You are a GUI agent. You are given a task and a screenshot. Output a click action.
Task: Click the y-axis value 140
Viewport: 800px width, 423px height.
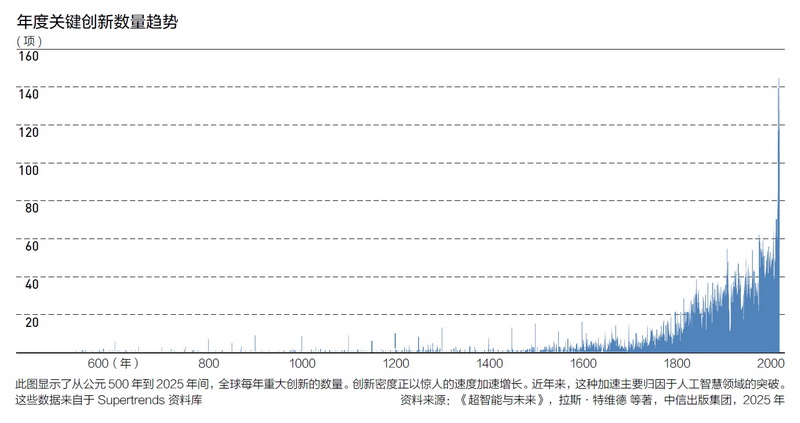(x=29, y=94)
